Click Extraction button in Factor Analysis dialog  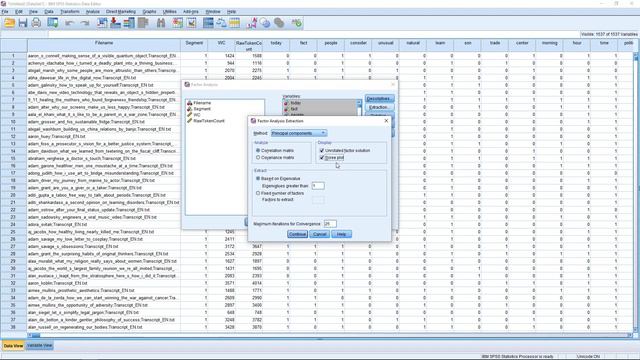(x=379, y=107)
